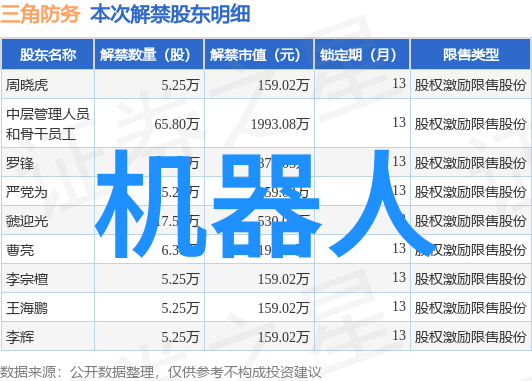Click 159.02万 value in 王海鹏 row

(283, 309)
